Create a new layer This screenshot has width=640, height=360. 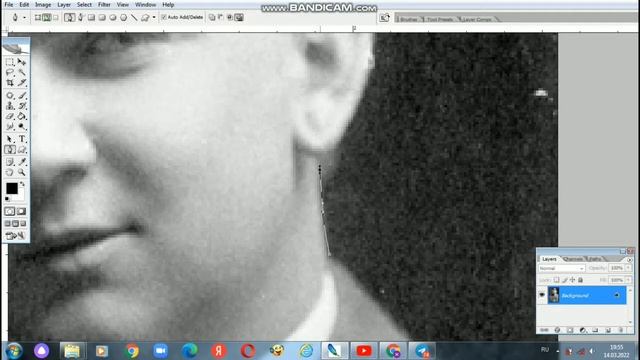coord(608,330)
